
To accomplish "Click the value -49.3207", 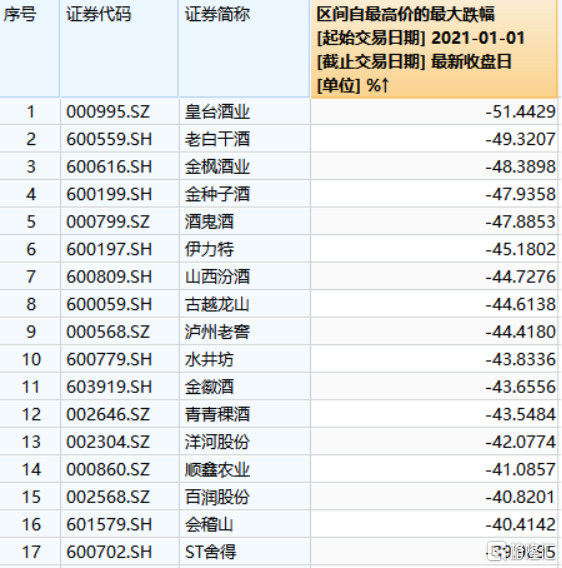I will coord(520,139).
